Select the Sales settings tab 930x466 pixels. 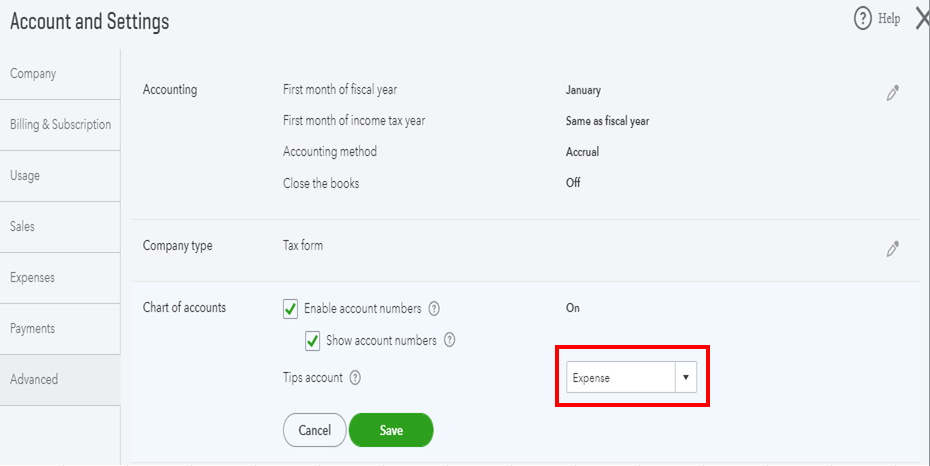22,227
